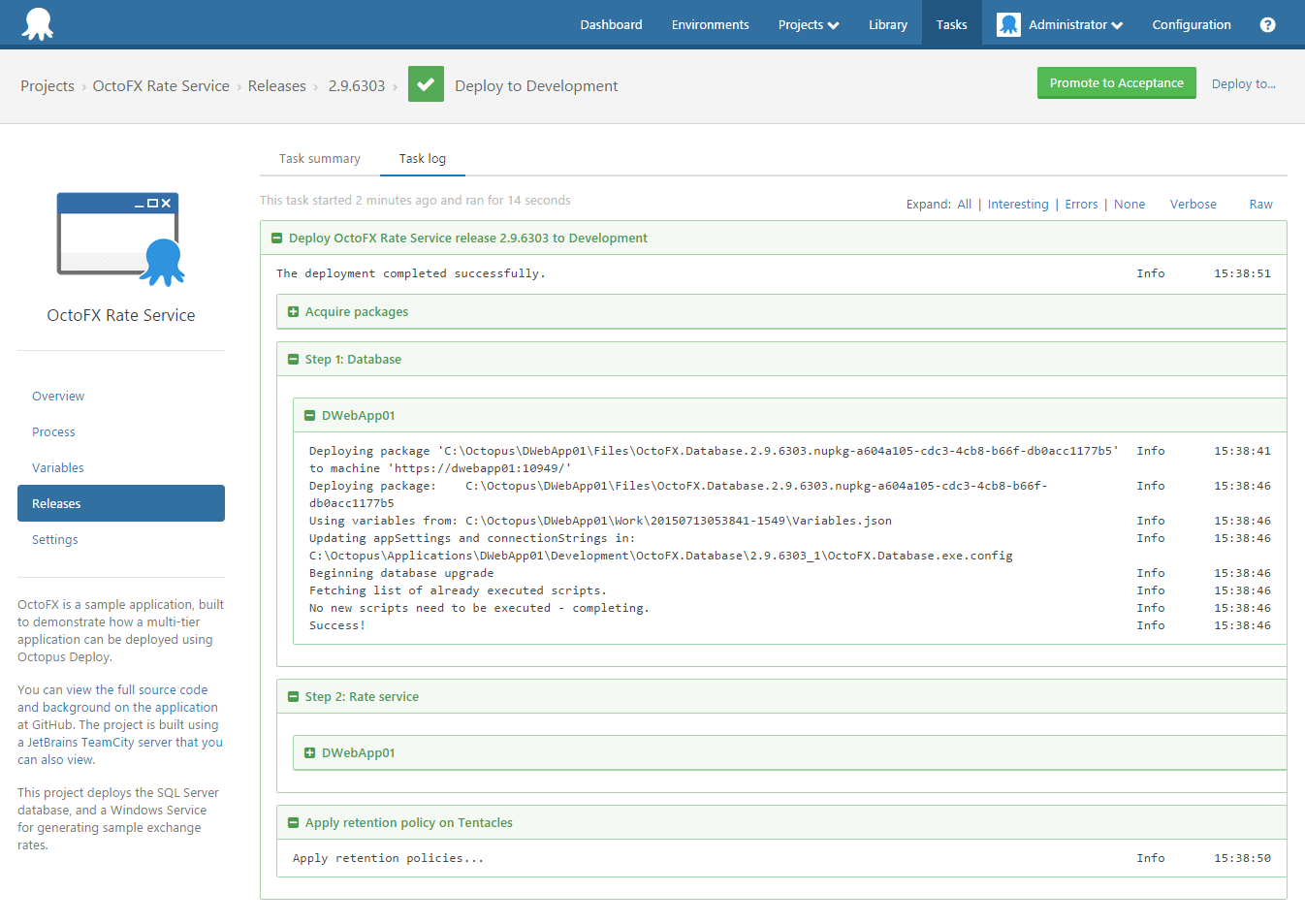Open help via the question mark icon

coord(1267,24)
